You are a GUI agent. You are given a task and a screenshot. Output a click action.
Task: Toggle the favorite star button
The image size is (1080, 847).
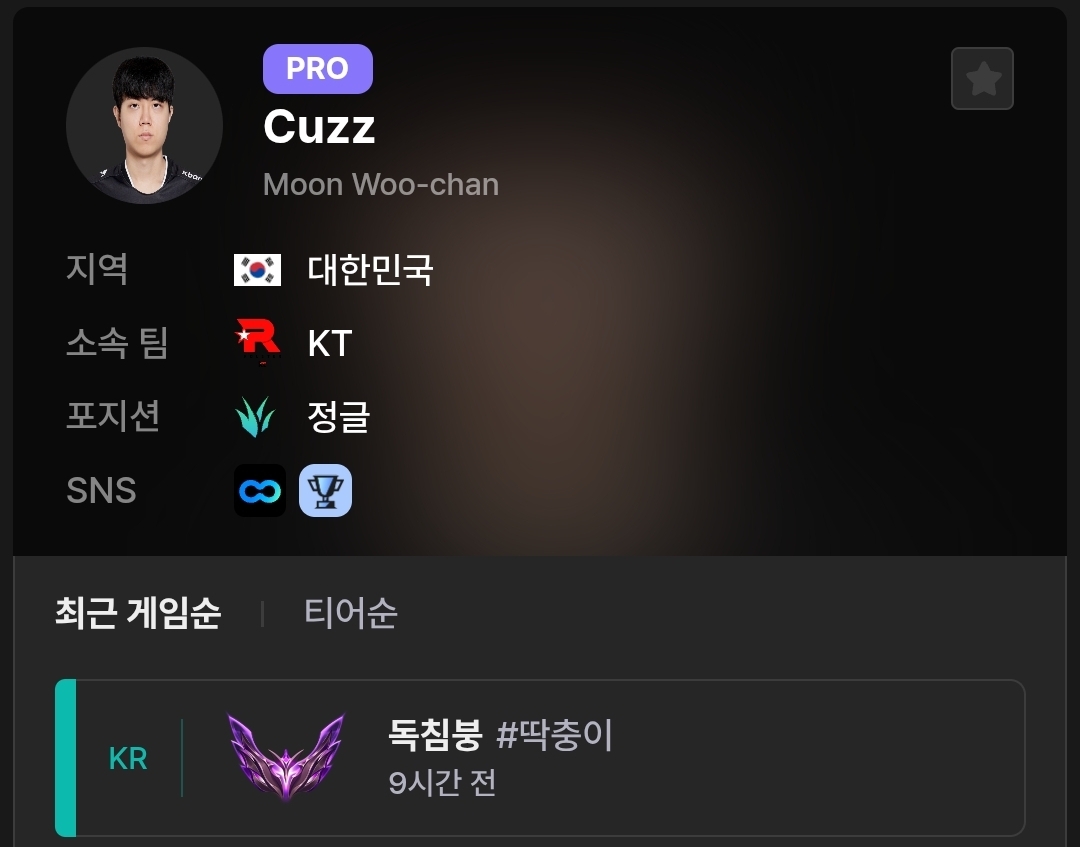[x=982, y=79]
